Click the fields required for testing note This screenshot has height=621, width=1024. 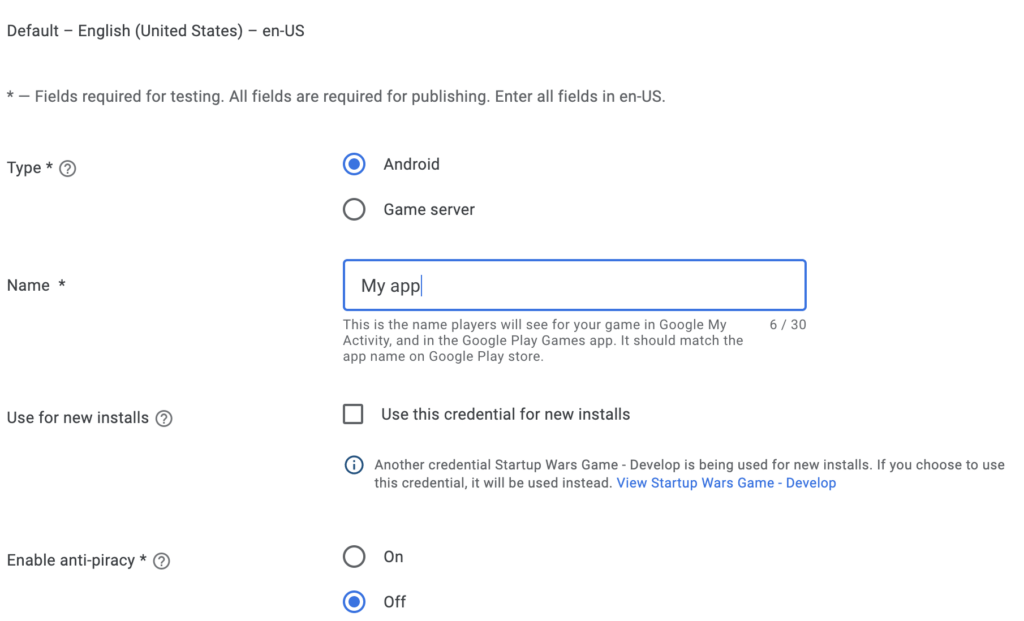click(336, 97)
